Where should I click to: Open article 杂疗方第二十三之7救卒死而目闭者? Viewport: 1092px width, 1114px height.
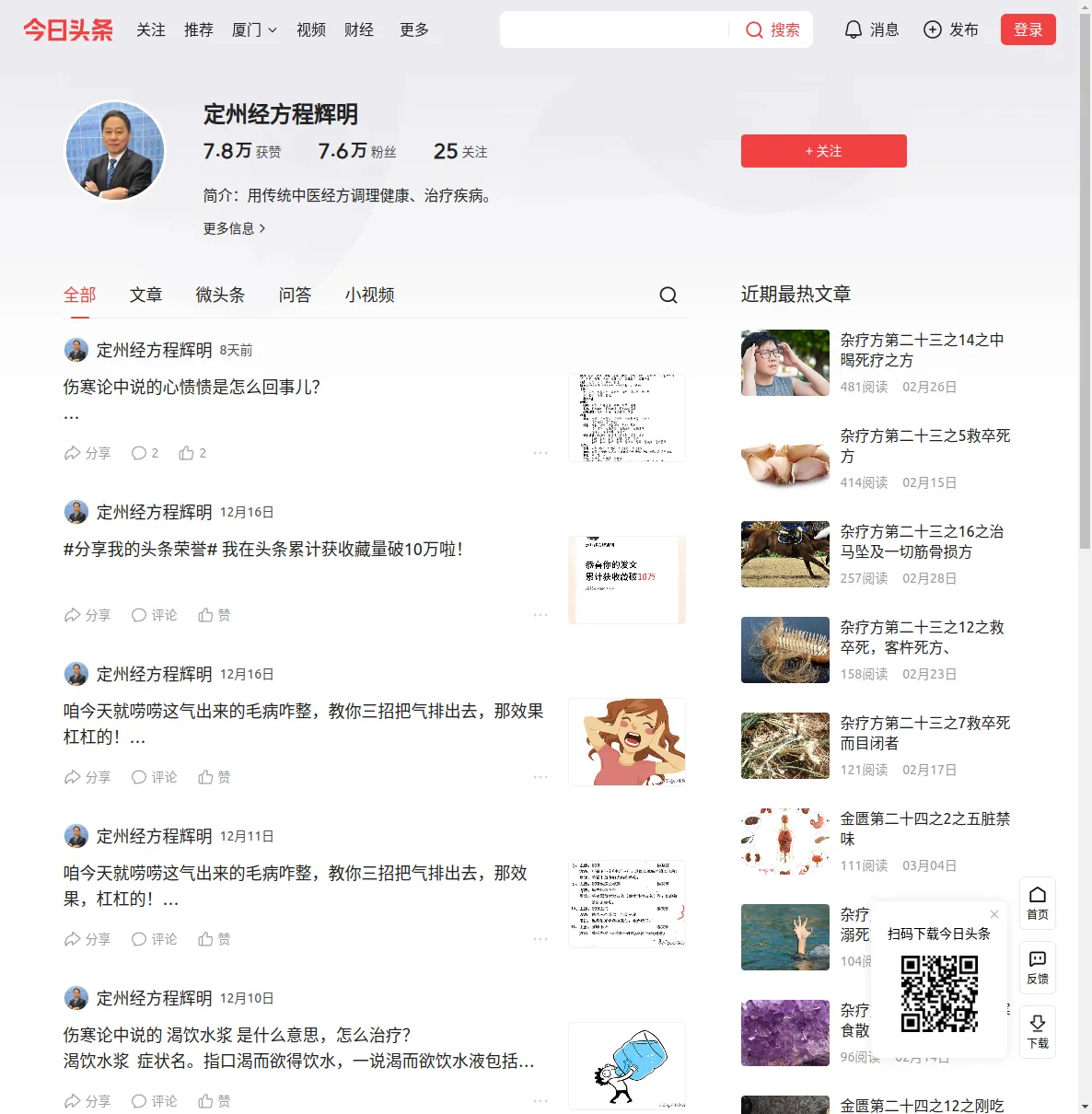pos(925,733)
